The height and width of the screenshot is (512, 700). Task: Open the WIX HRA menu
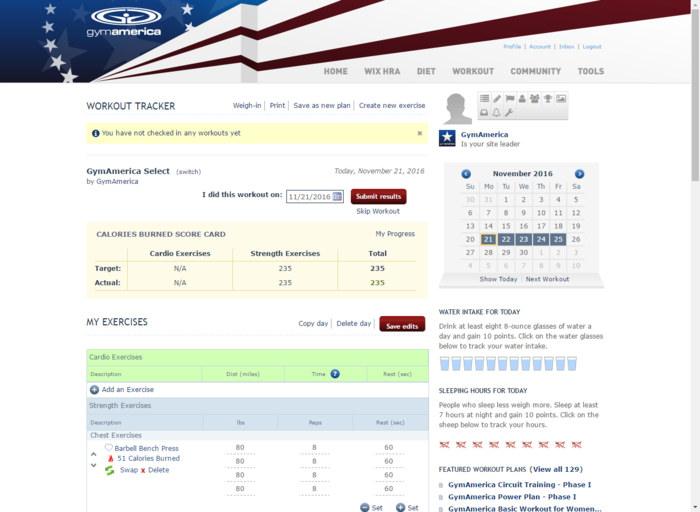pyautogui.click(x=382, y=71)
